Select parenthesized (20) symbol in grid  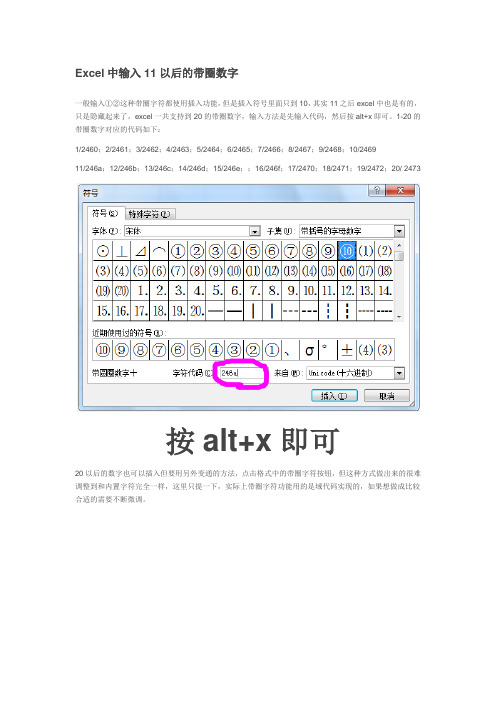click(x=122, y=291)
